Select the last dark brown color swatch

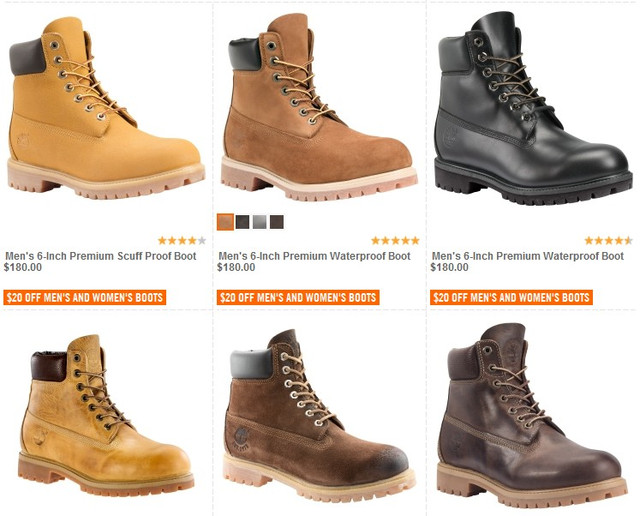[x=276, y=222]
